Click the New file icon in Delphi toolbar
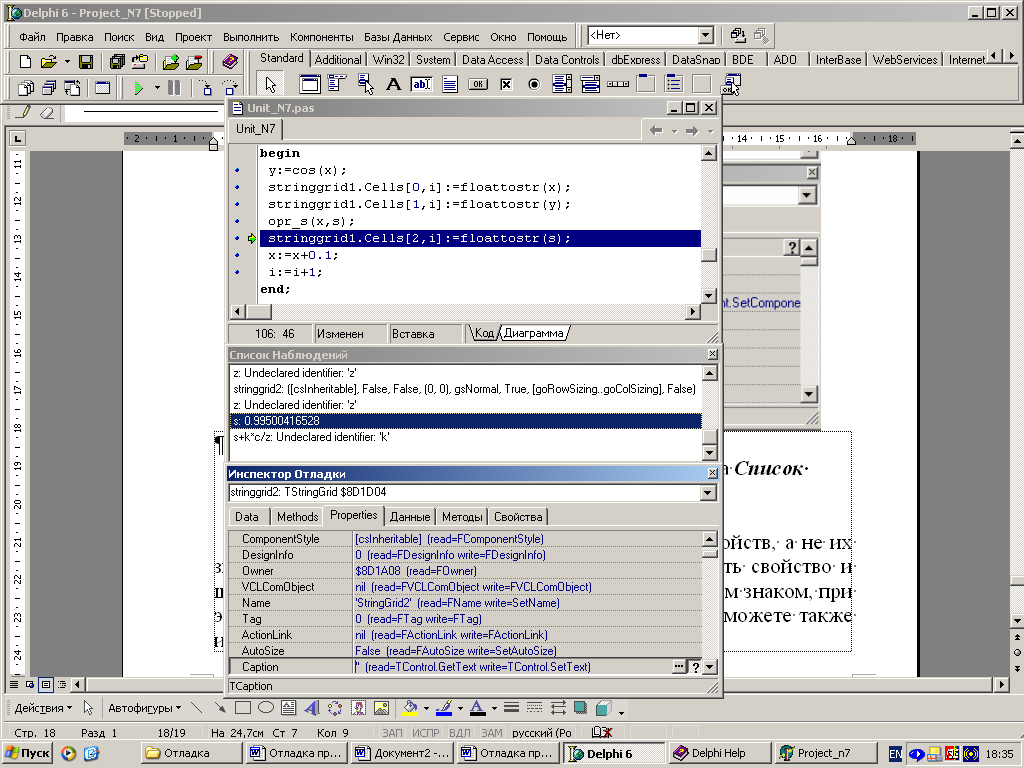1024x768 pixels. (x=25, y=61)
